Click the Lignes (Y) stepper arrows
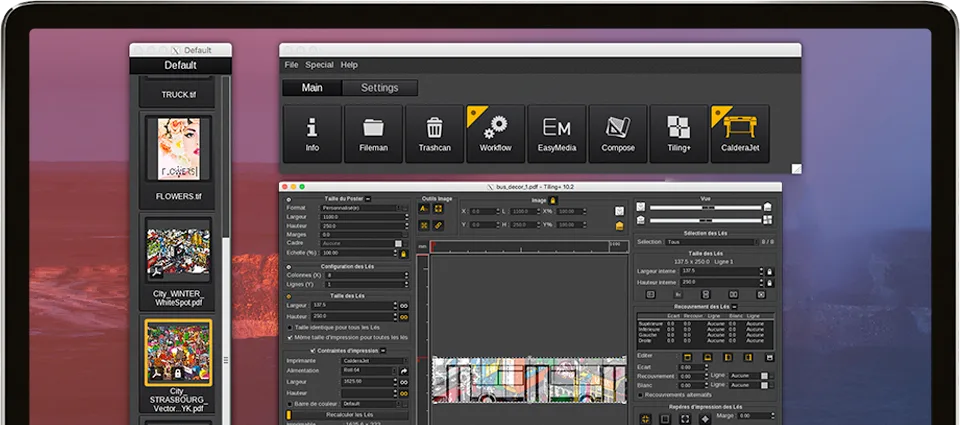The height and width of the screenshot is (425, 960). point(406,285)
